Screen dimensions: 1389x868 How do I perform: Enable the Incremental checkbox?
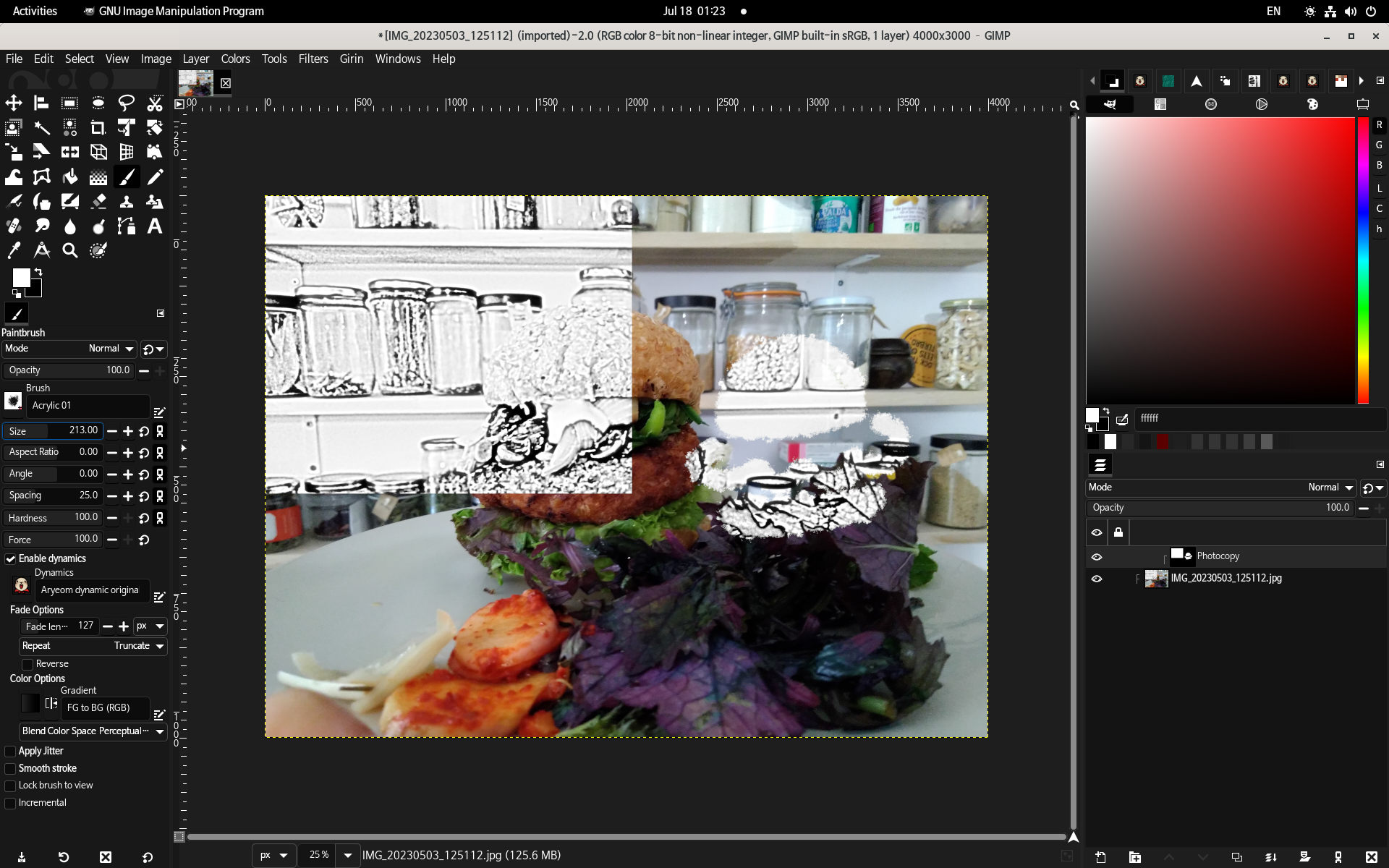pos(12,802)
